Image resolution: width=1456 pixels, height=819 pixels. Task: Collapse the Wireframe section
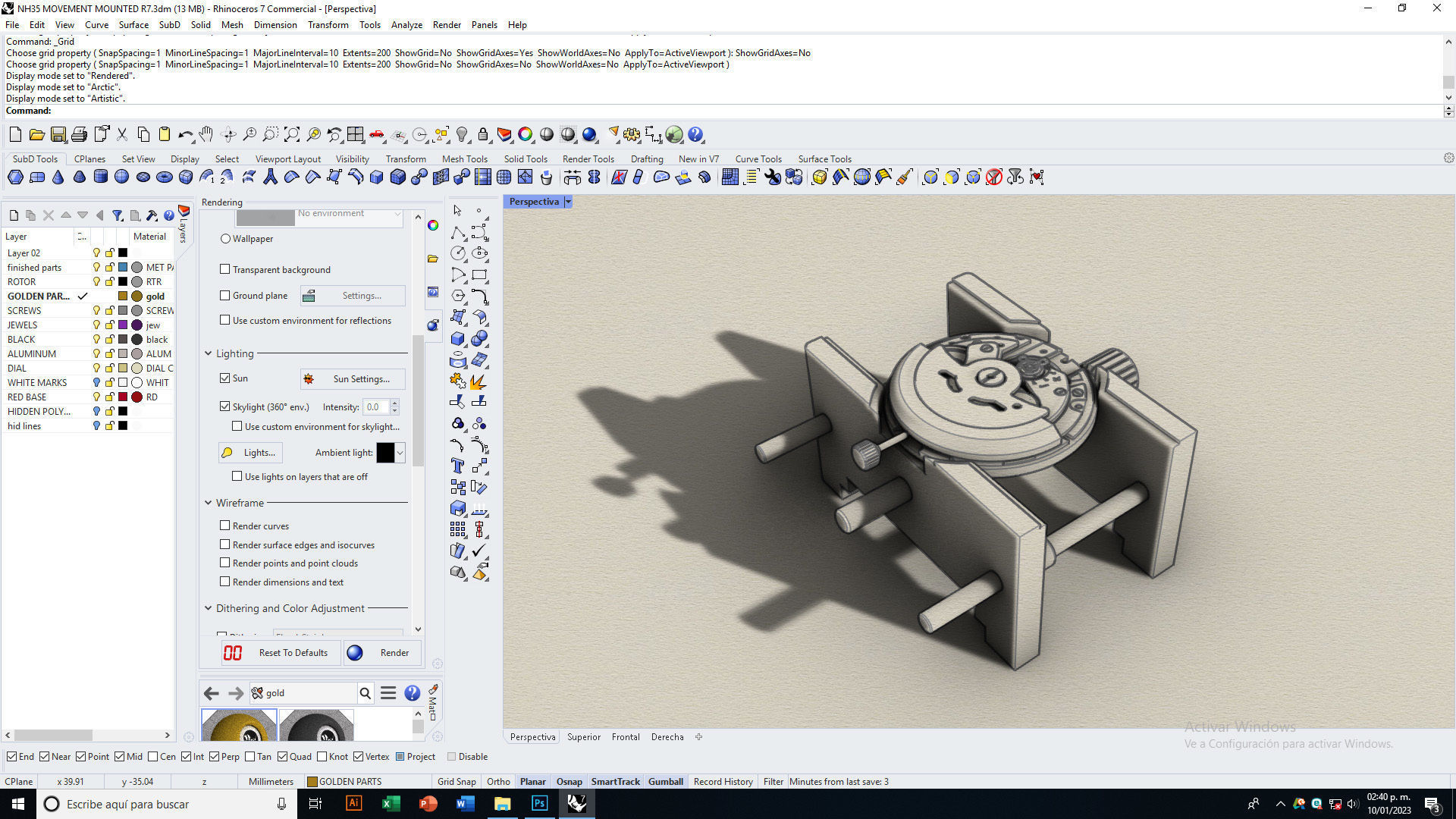[209, 503]
